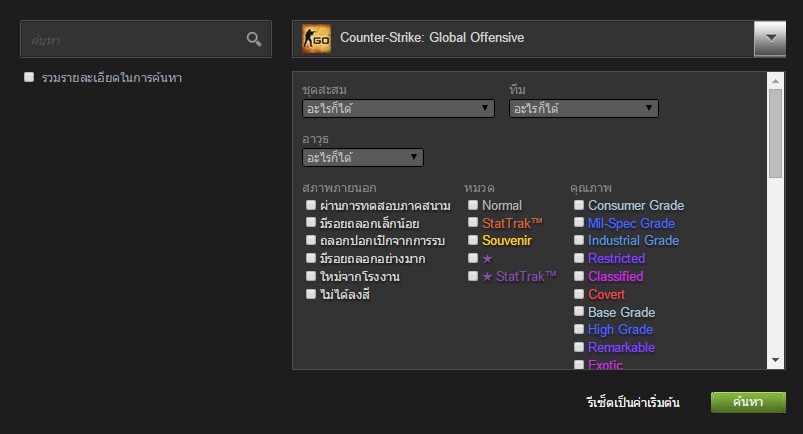
Task: Click the scrollbar down arrow
Action: coord(776,360)
